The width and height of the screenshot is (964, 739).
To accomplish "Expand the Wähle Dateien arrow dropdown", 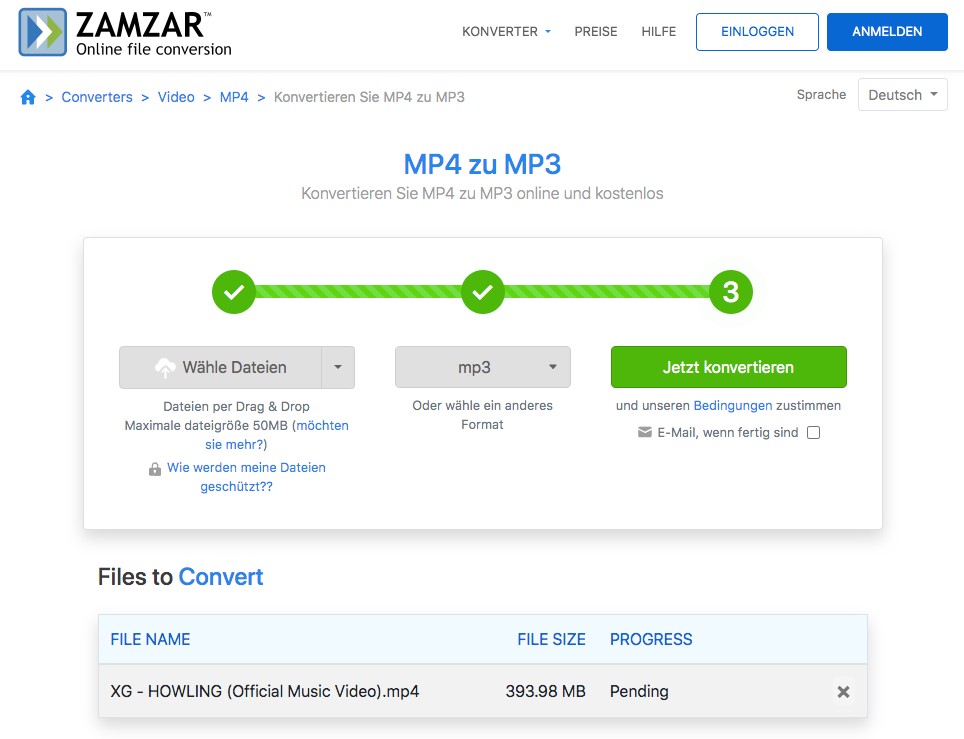I will 338,367.
